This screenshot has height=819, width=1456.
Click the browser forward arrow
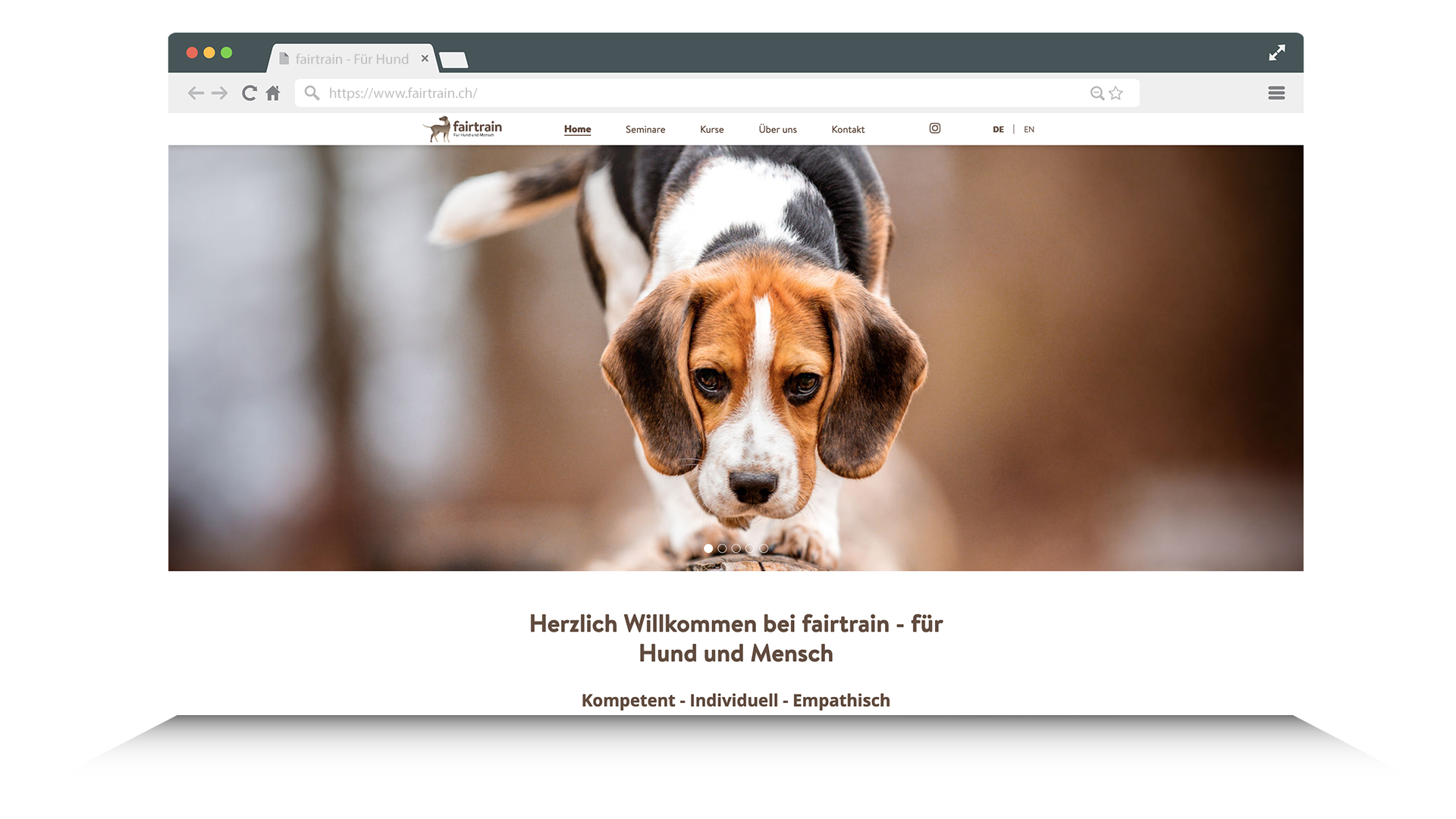[220, 93]
